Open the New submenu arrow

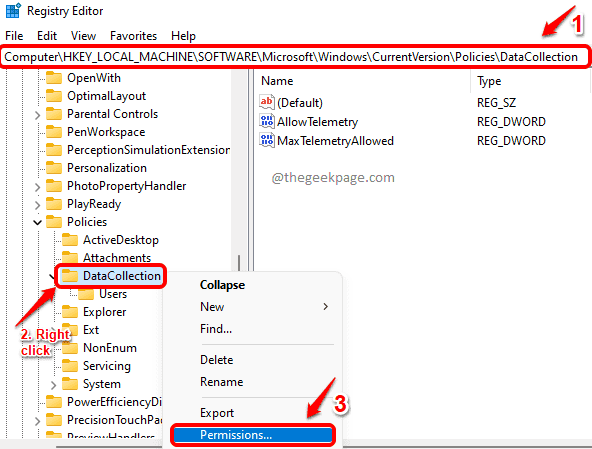[x=325, y=307]
